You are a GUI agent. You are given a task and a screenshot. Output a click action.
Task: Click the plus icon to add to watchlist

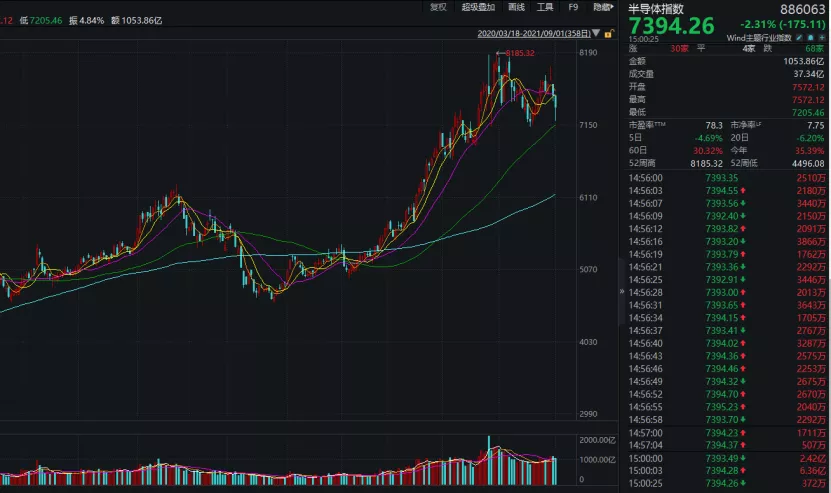(x=820, y=37)
